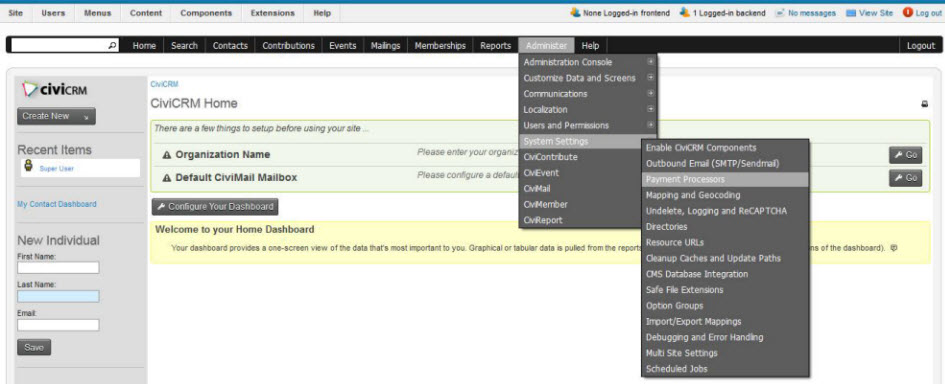Image resolution: width=945 pixels, height=384 pixels.
Task: Click the dashboard help speech bubble icon
Action: 894,247
